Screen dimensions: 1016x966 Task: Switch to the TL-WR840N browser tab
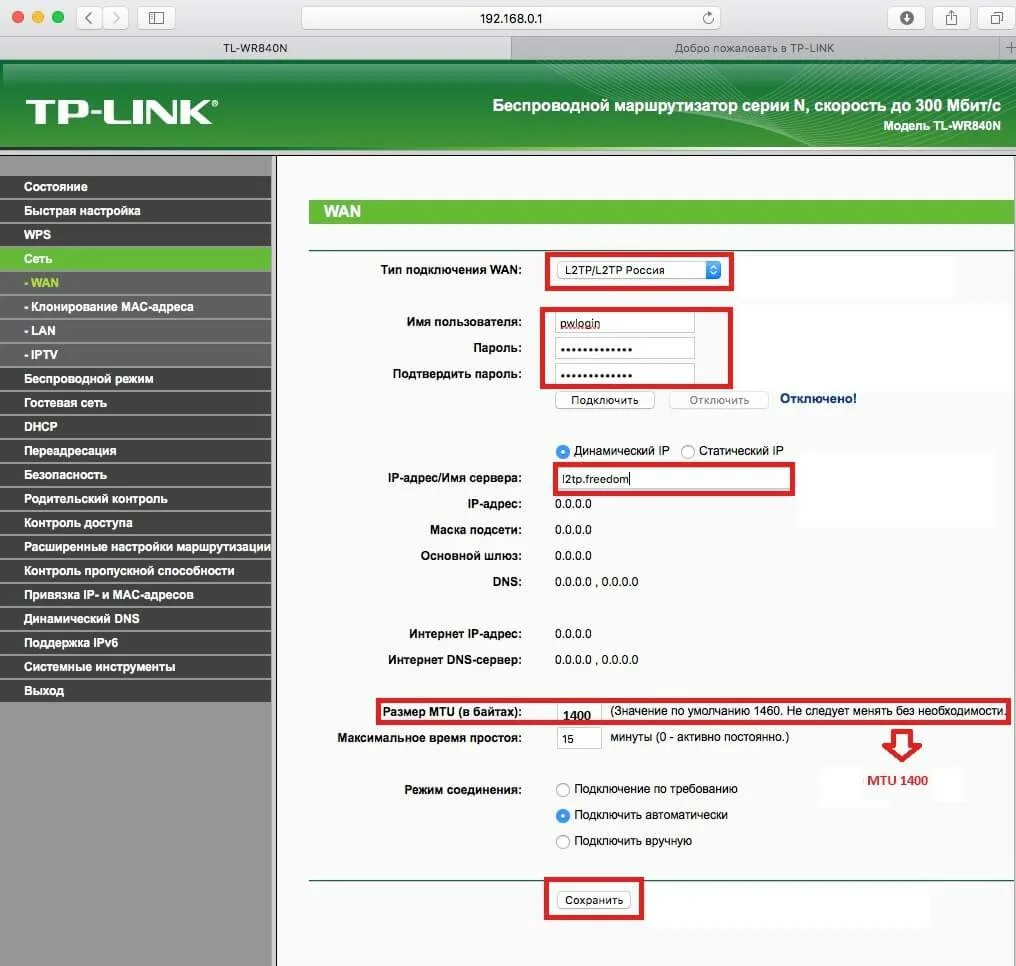point(253,47)
